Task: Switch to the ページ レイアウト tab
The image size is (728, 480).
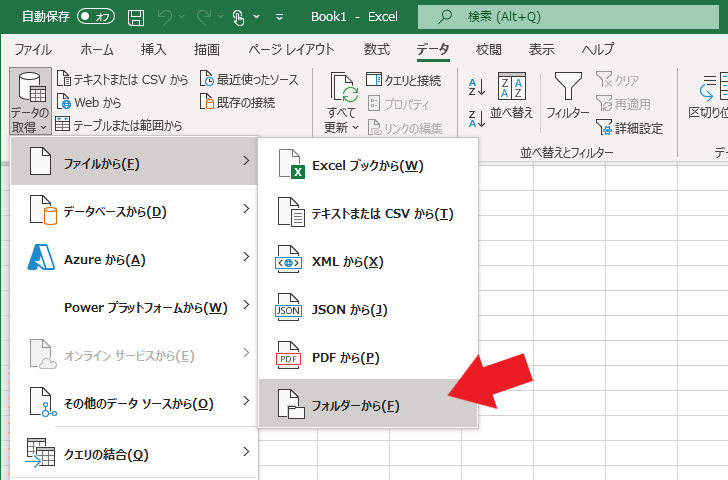Action: click(291, 49)
